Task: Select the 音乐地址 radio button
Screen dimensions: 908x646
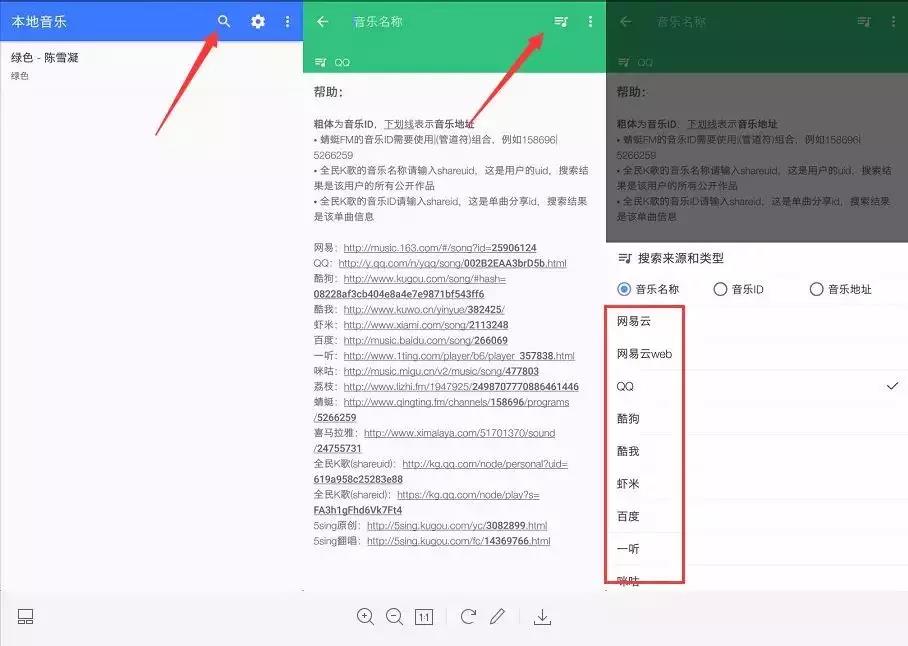Action: [x=817, y=289]
